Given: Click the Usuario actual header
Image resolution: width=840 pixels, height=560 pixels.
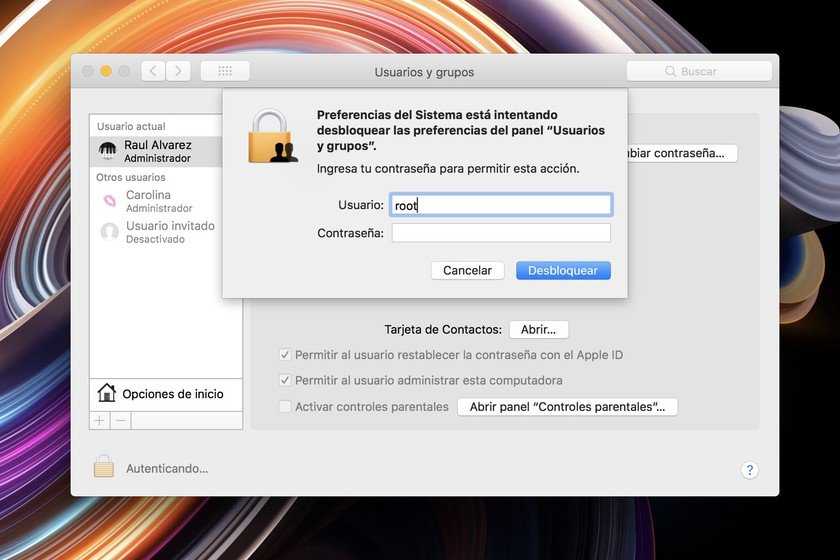Looking at the screenshot, I should point(131,126).
